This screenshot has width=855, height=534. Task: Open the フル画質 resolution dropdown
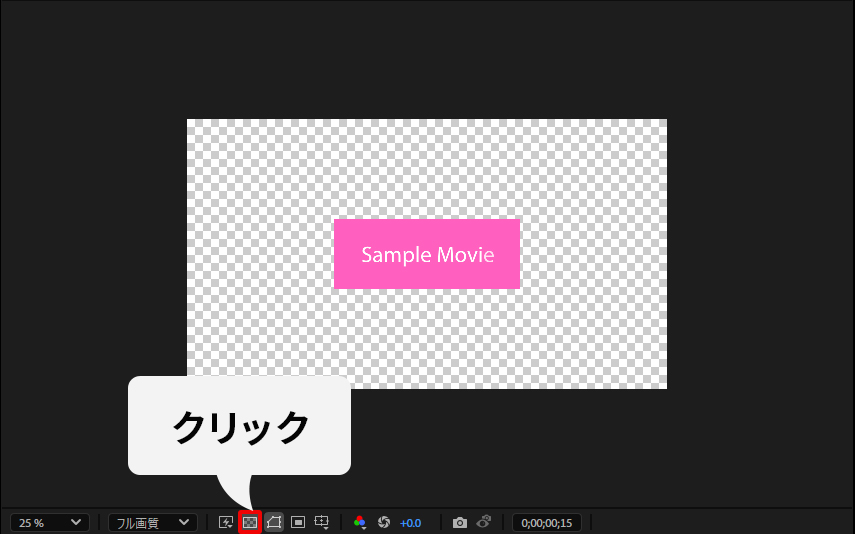pos(152,523)
